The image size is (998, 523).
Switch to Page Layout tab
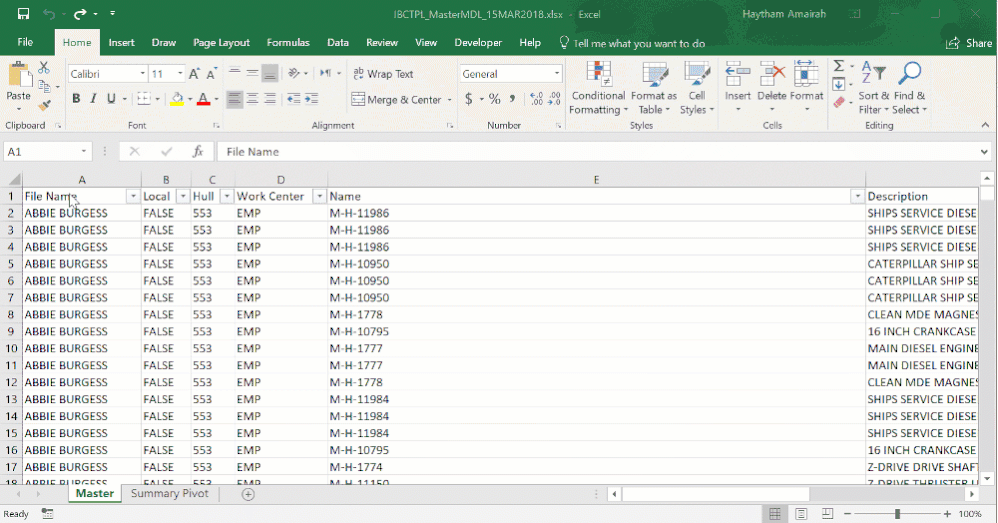pyautogui.click(x=221, y=43)
